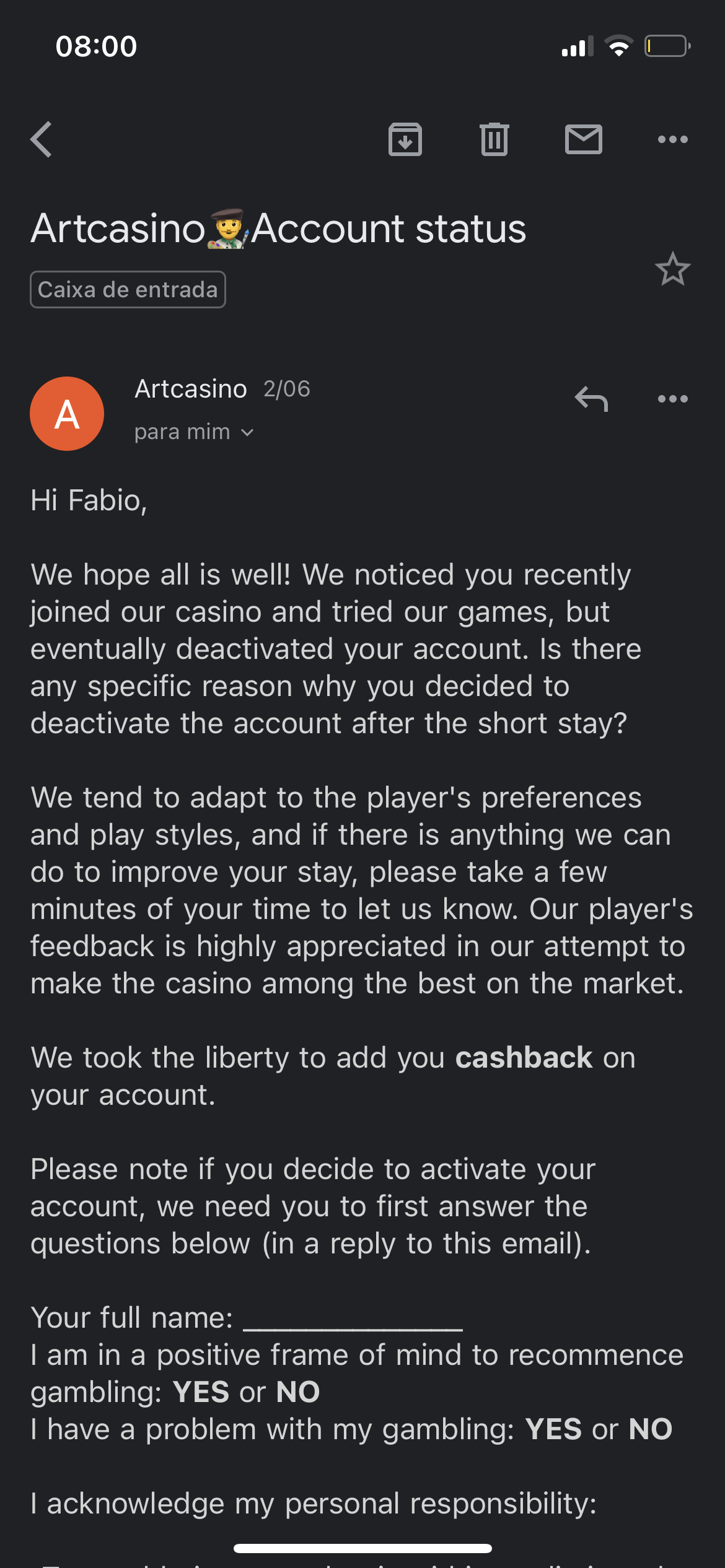Screen dimensions: 725x1568
Task: Tap the 'Your full name' blank line
Action: [353, 1319]
